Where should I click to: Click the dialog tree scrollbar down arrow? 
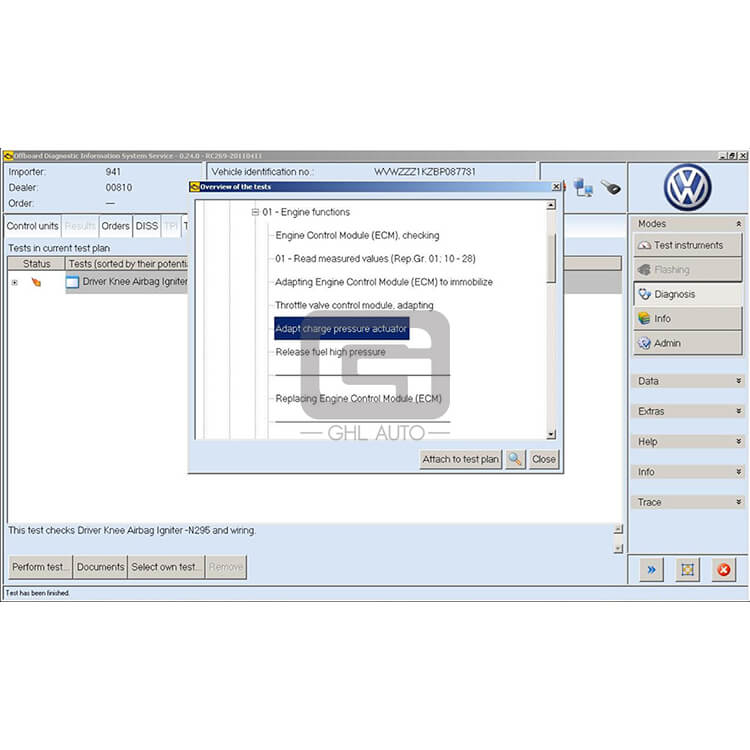click(x=551, y=434)
